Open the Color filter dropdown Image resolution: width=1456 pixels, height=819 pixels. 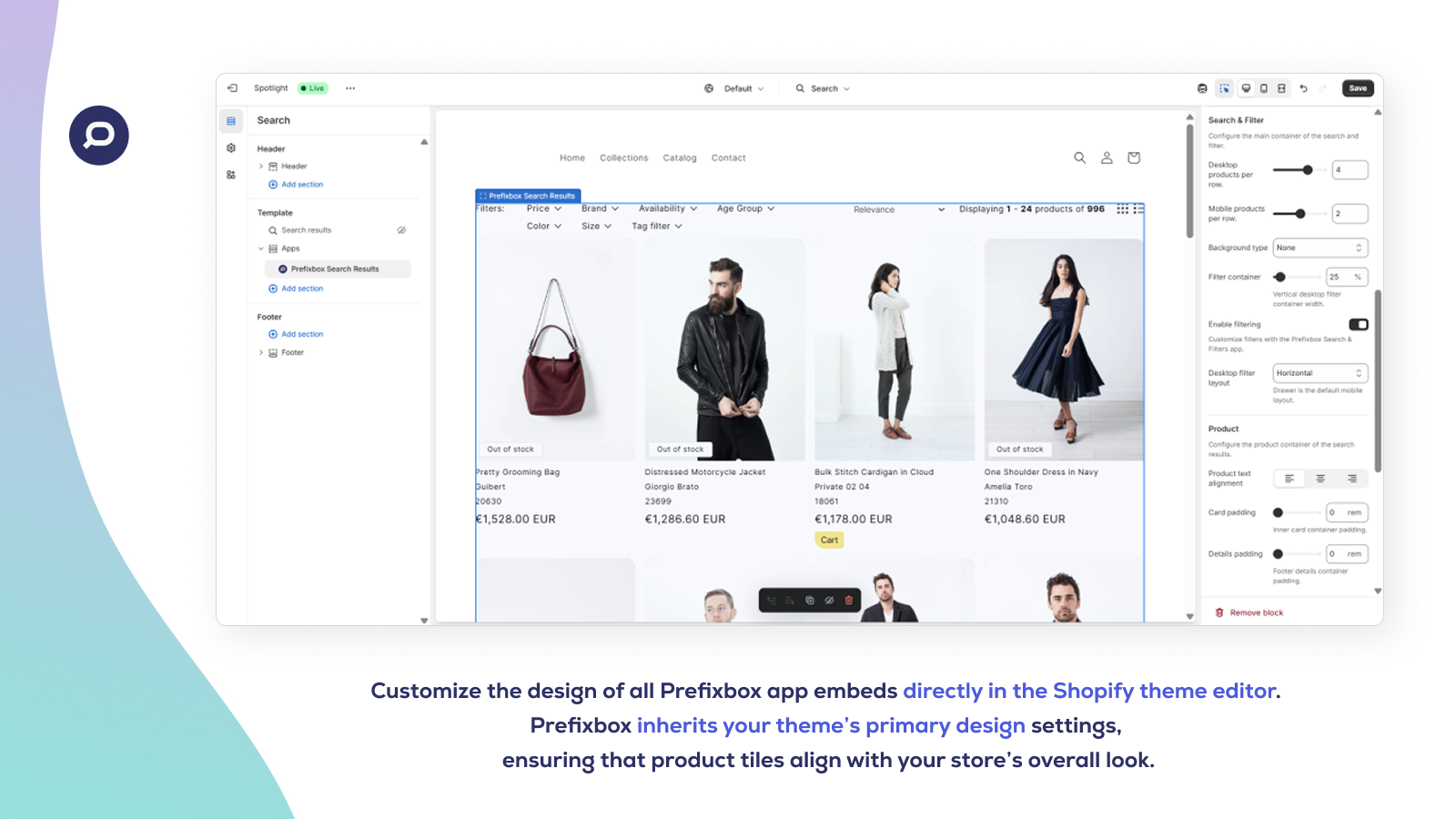[544, 227]
